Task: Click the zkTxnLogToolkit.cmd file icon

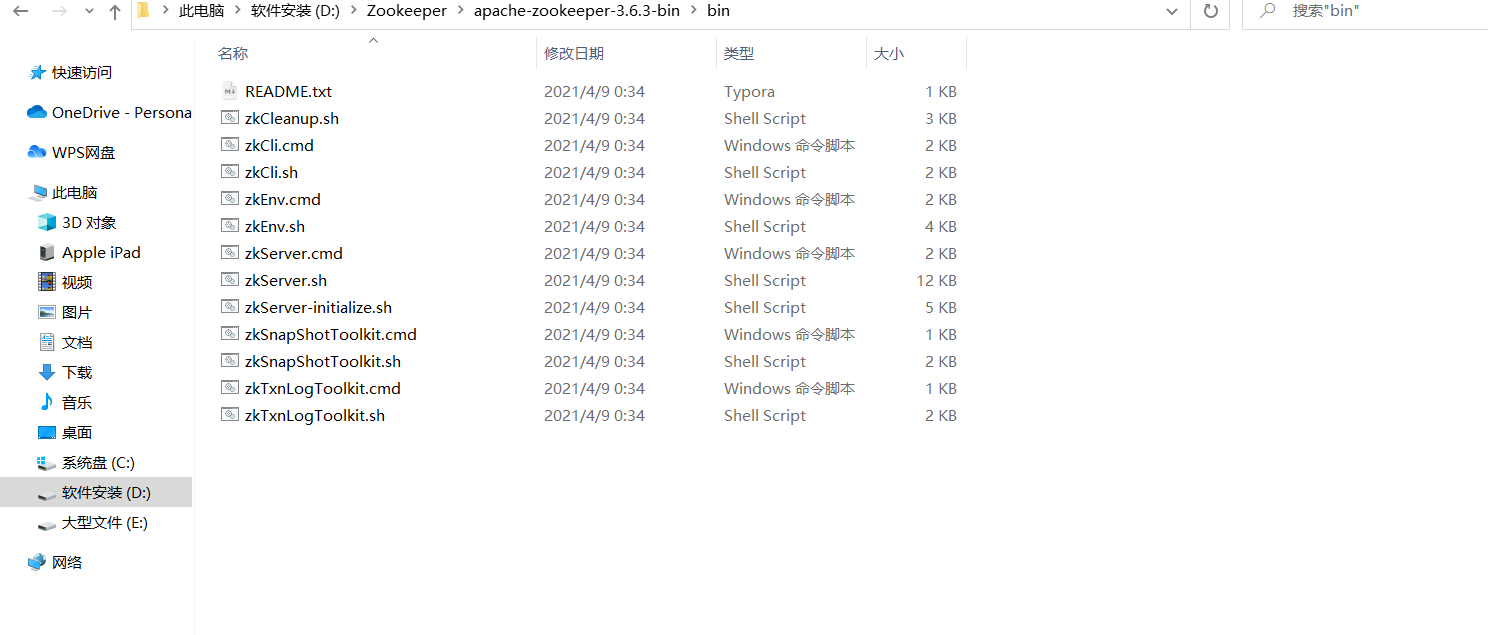Action: pos(230,388)
